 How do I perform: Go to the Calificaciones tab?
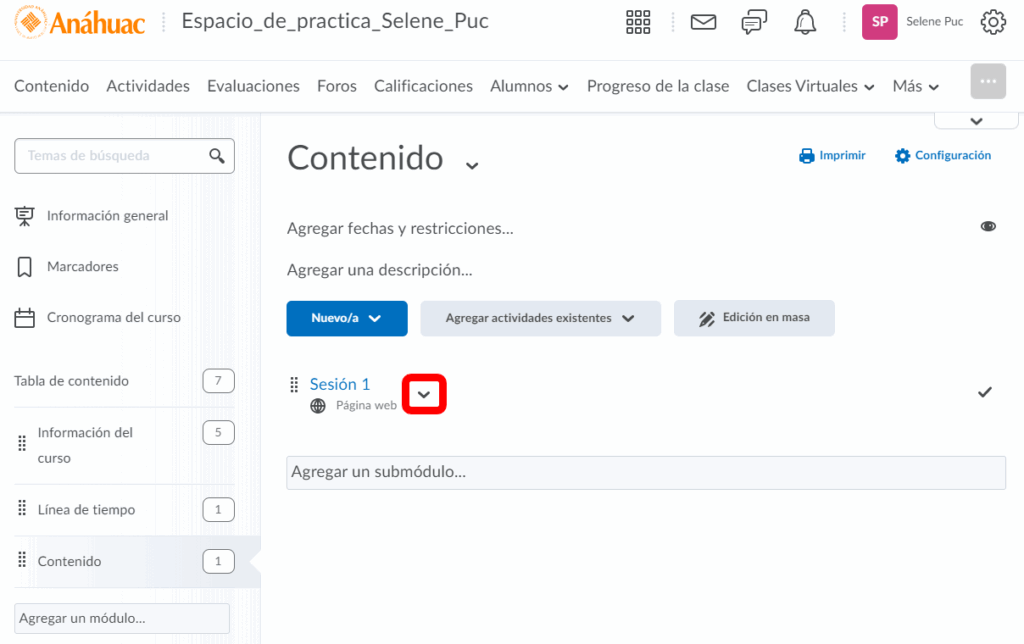423,86
